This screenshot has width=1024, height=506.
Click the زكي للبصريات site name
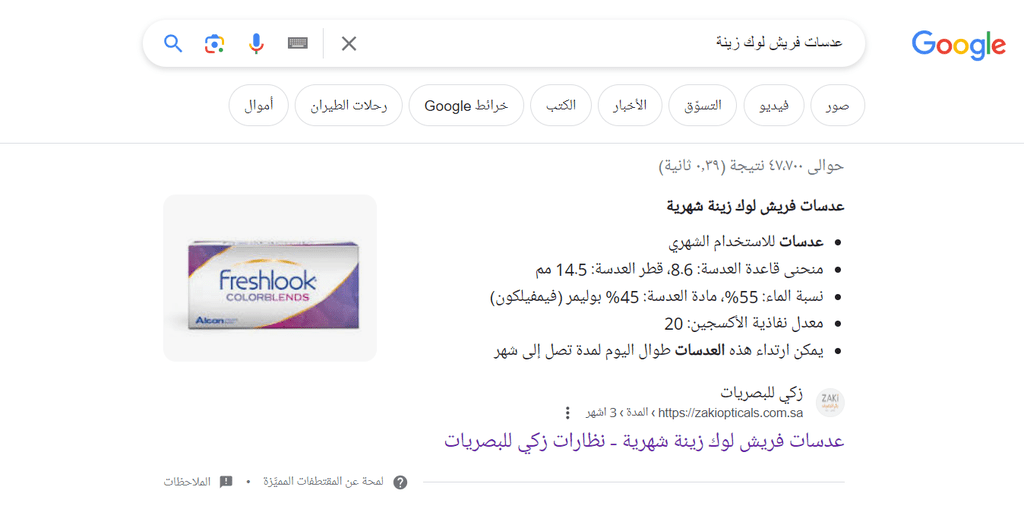click(x=761, y=394)
